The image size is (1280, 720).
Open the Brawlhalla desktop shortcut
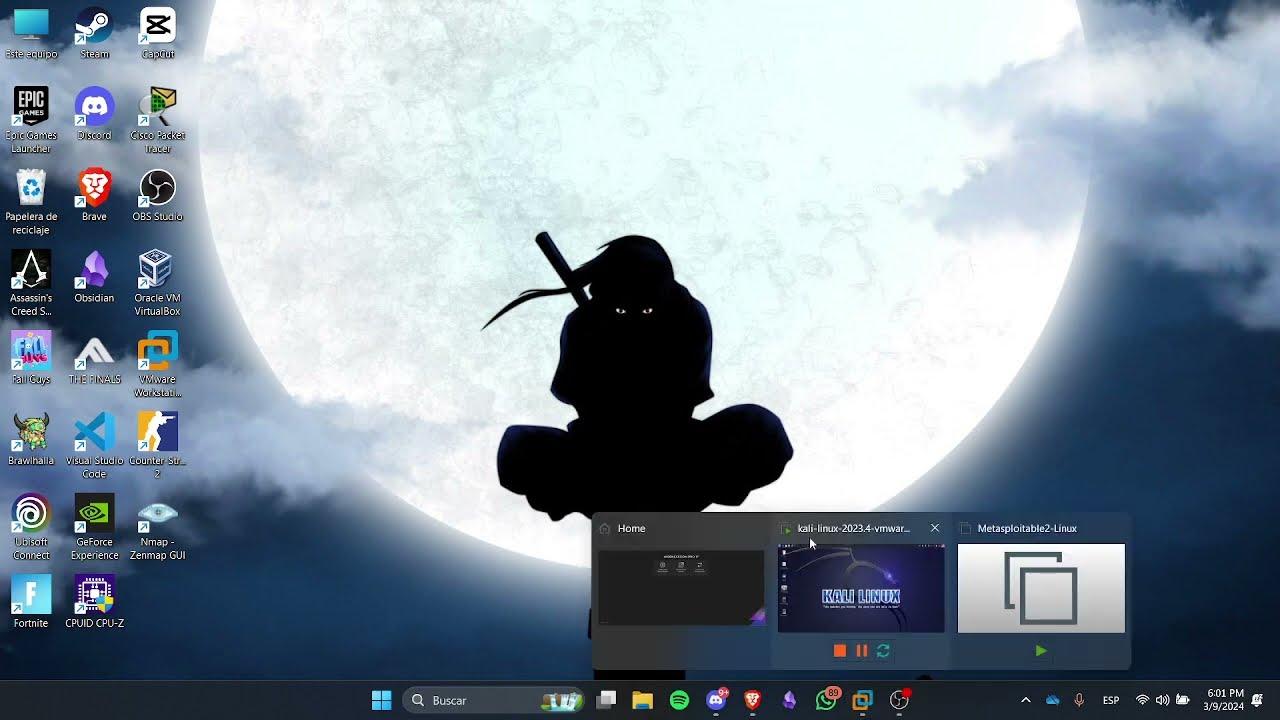click(31, 440)
